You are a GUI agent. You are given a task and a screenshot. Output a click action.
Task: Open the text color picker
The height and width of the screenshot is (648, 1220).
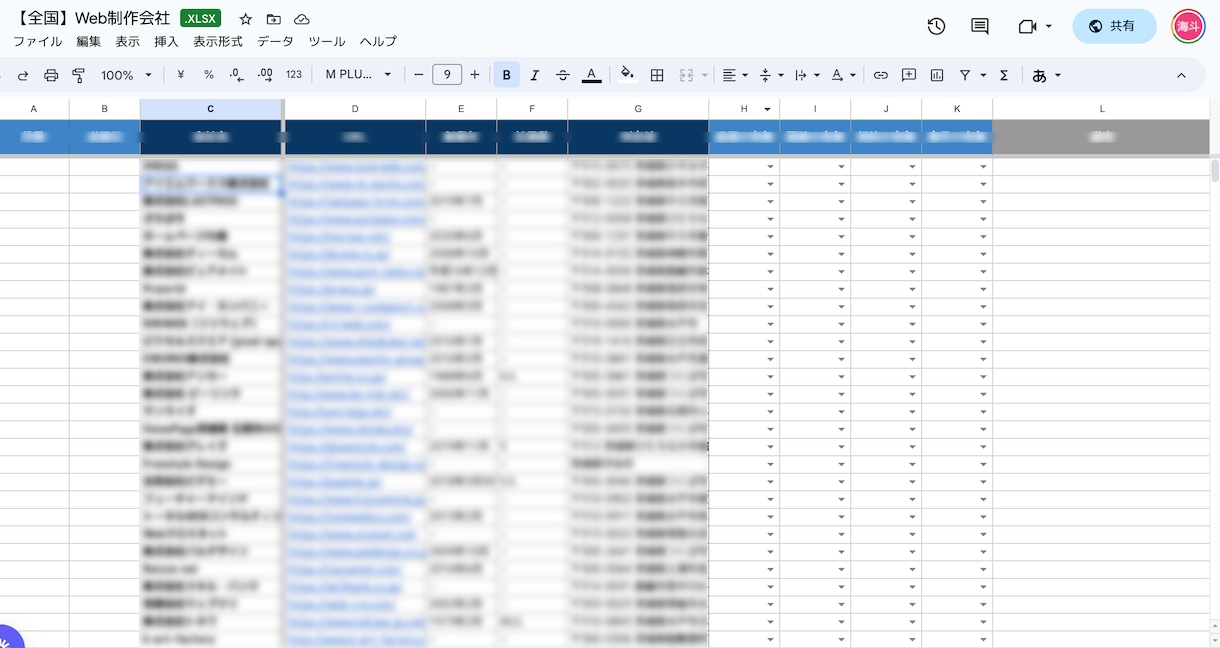[591, 75]
